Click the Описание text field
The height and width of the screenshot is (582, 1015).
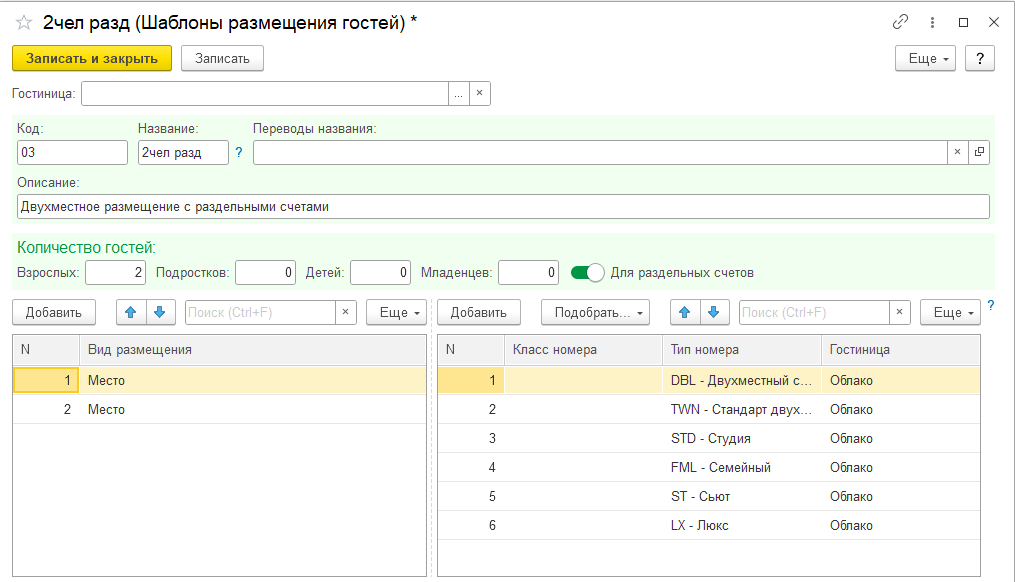pos(503,206)
